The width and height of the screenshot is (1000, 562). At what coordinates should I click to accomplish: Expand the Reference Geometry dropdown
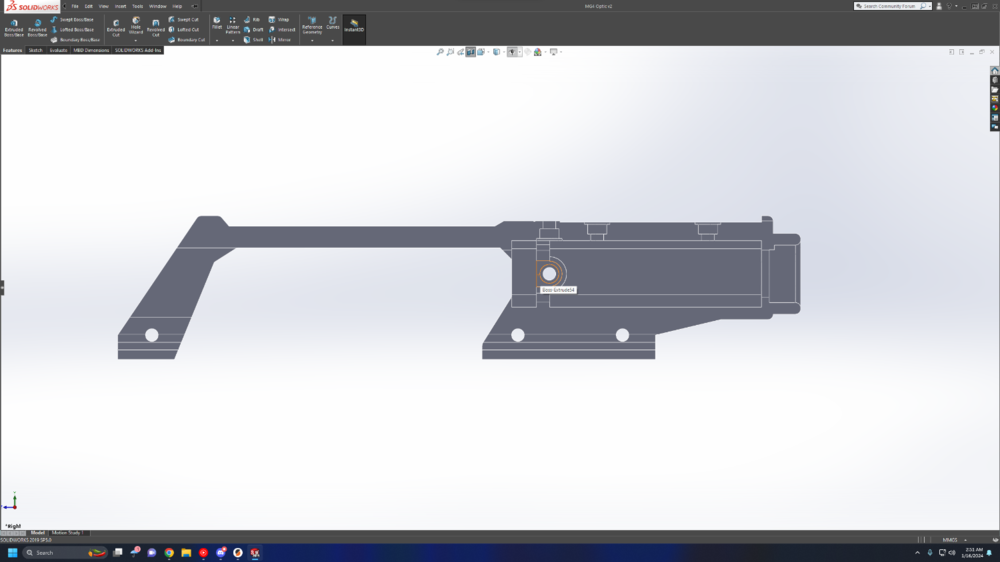coord(312,40)
